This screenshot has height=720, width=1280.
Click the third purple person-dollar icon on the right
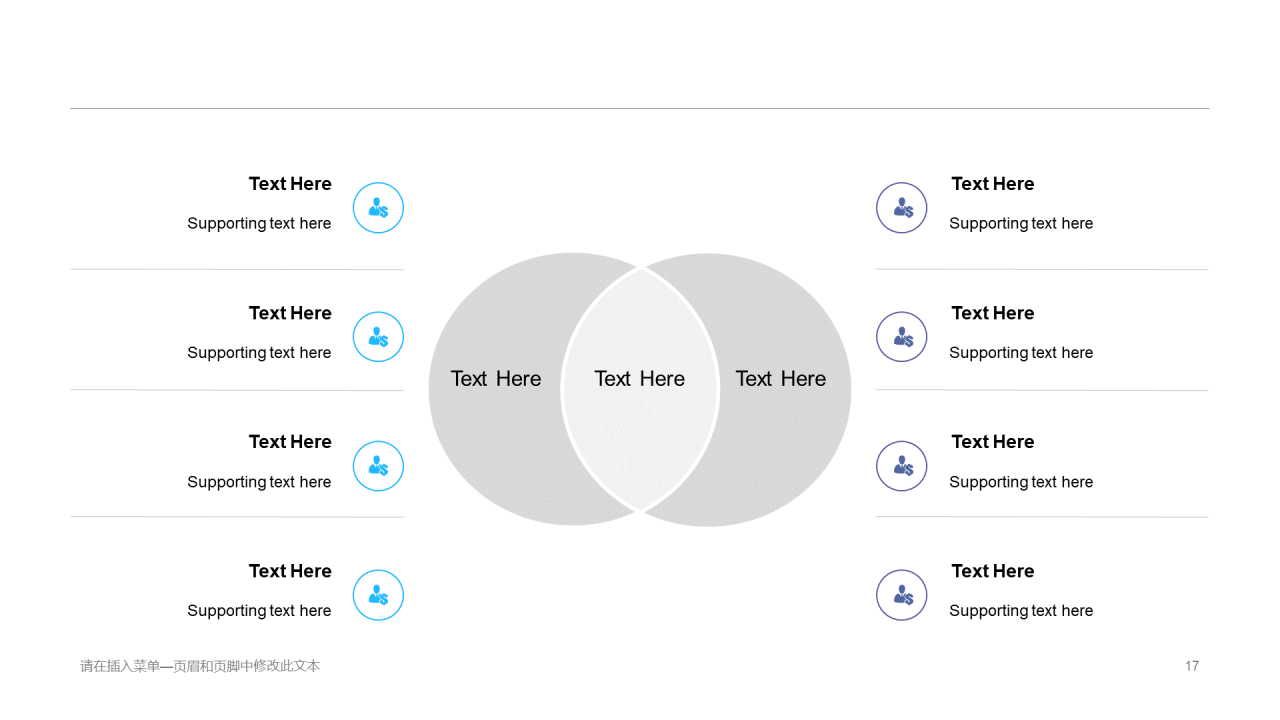click(902, 466)
